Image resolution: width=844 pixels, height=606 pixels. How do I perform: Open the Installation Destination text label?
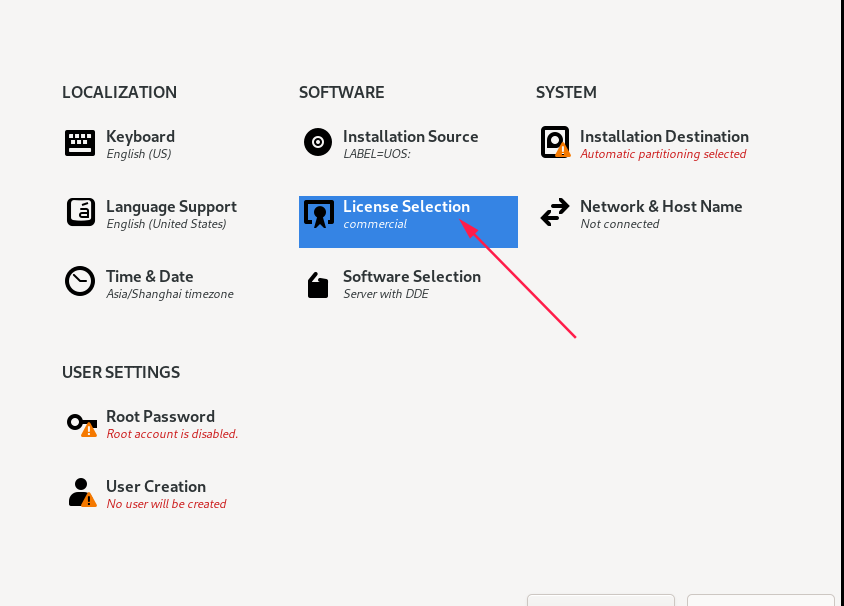pos(664,137)
